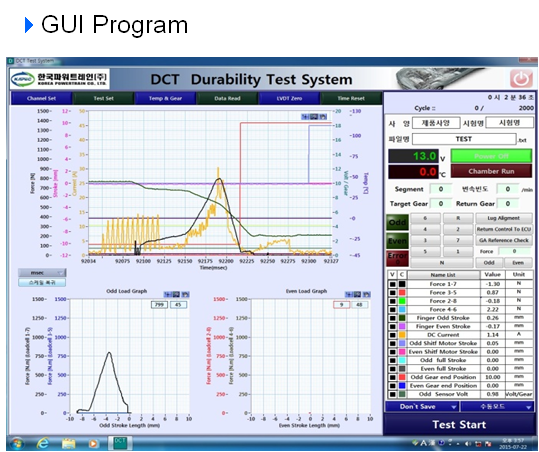This screenshot has height=452, width=539.
Task: Click the Return Gear value field
Action: tap(508, 204)
